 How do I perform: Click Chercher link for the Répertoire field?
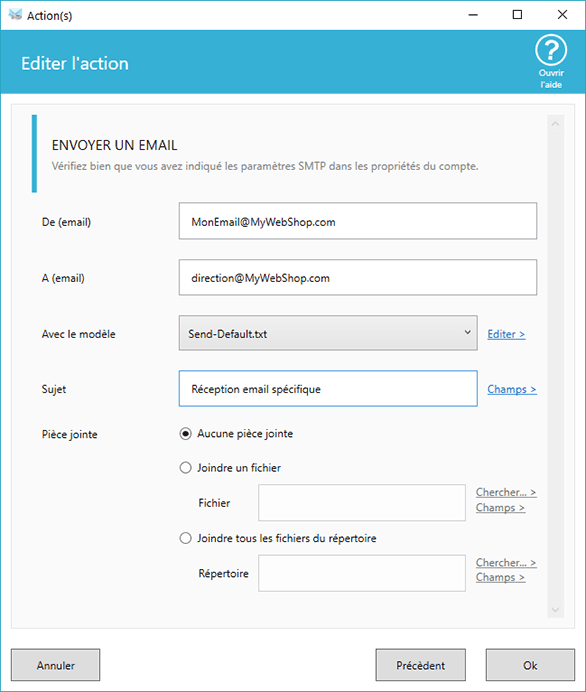tap(506, 563)
